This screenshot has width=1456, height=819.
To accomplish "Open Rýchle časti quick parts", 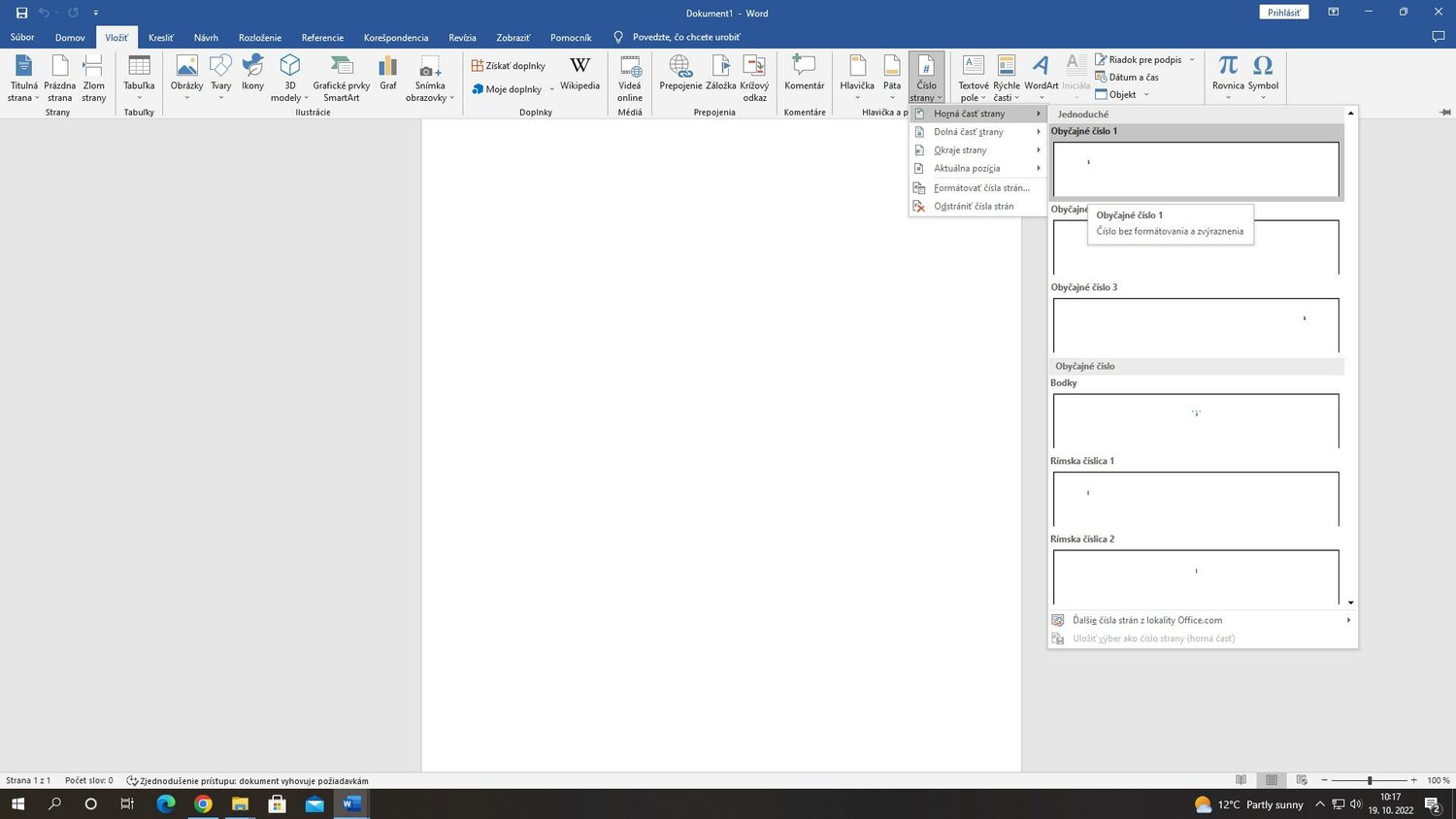I will (1007, 79).
